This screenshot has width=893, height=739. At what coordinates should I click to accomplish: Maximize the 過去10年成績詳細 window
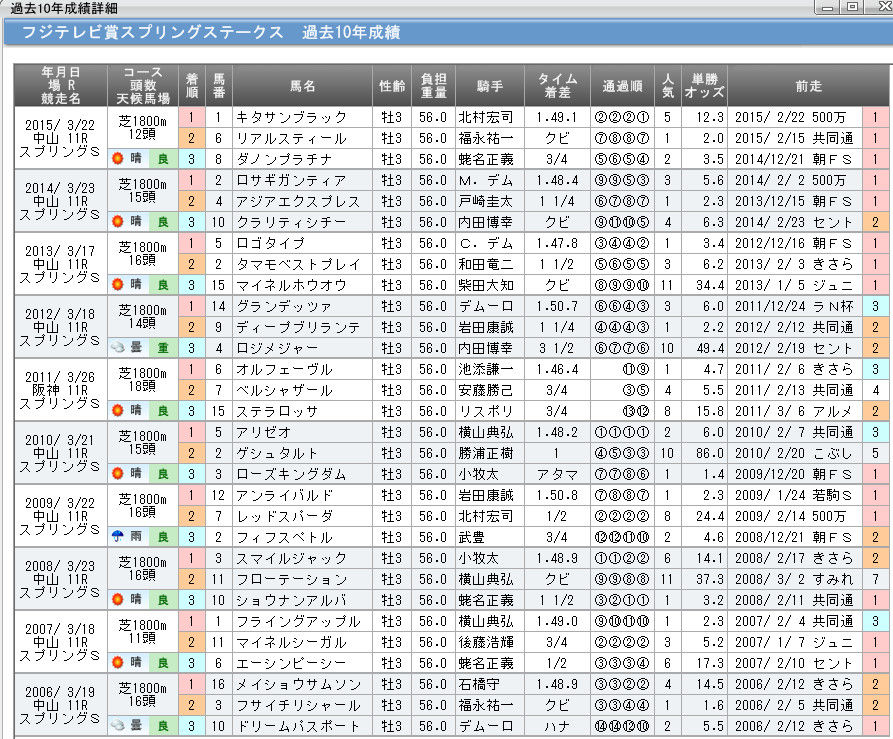[x=852, y=7]
